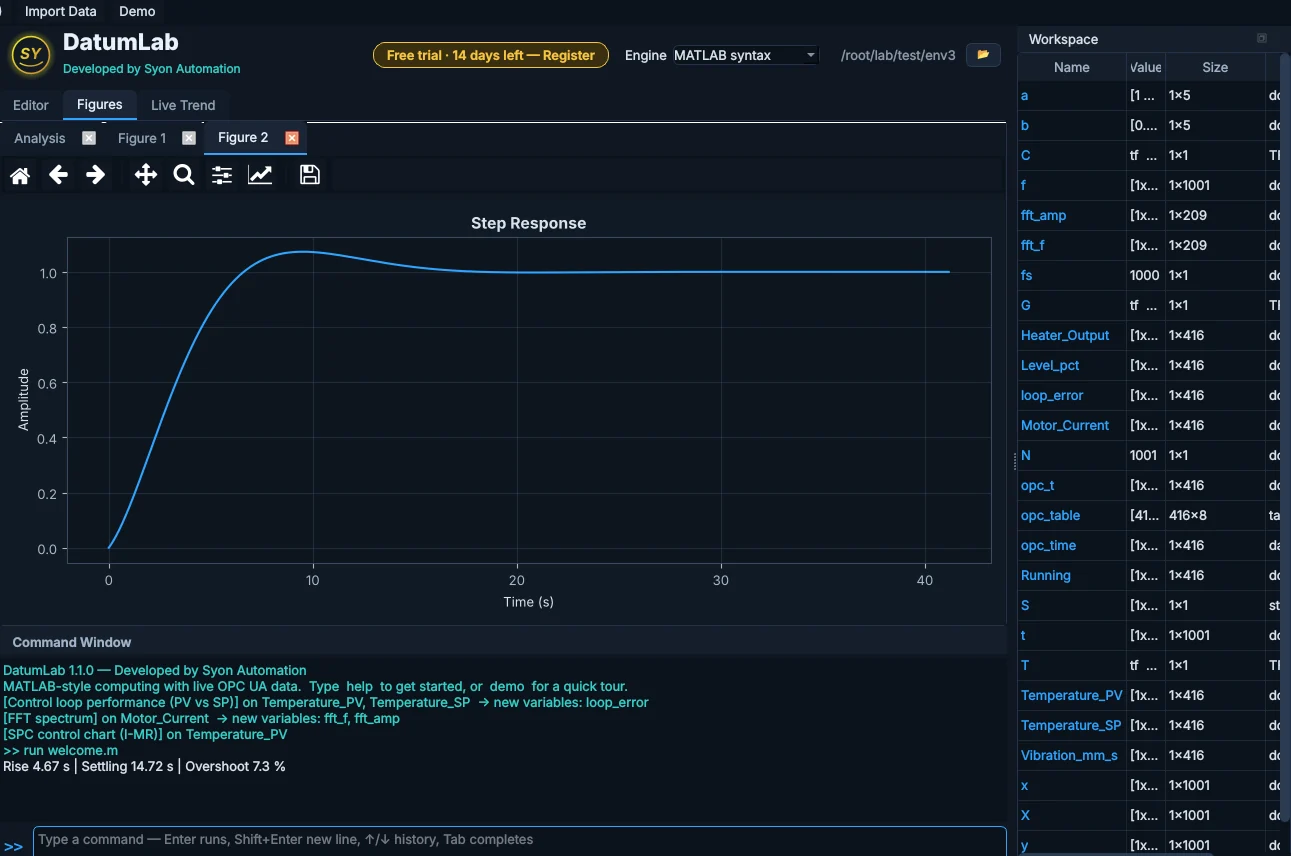Click the Developed by Syon Automation link
The width and height of the screenshot is (1291, 856).
(x=152, y=69)
